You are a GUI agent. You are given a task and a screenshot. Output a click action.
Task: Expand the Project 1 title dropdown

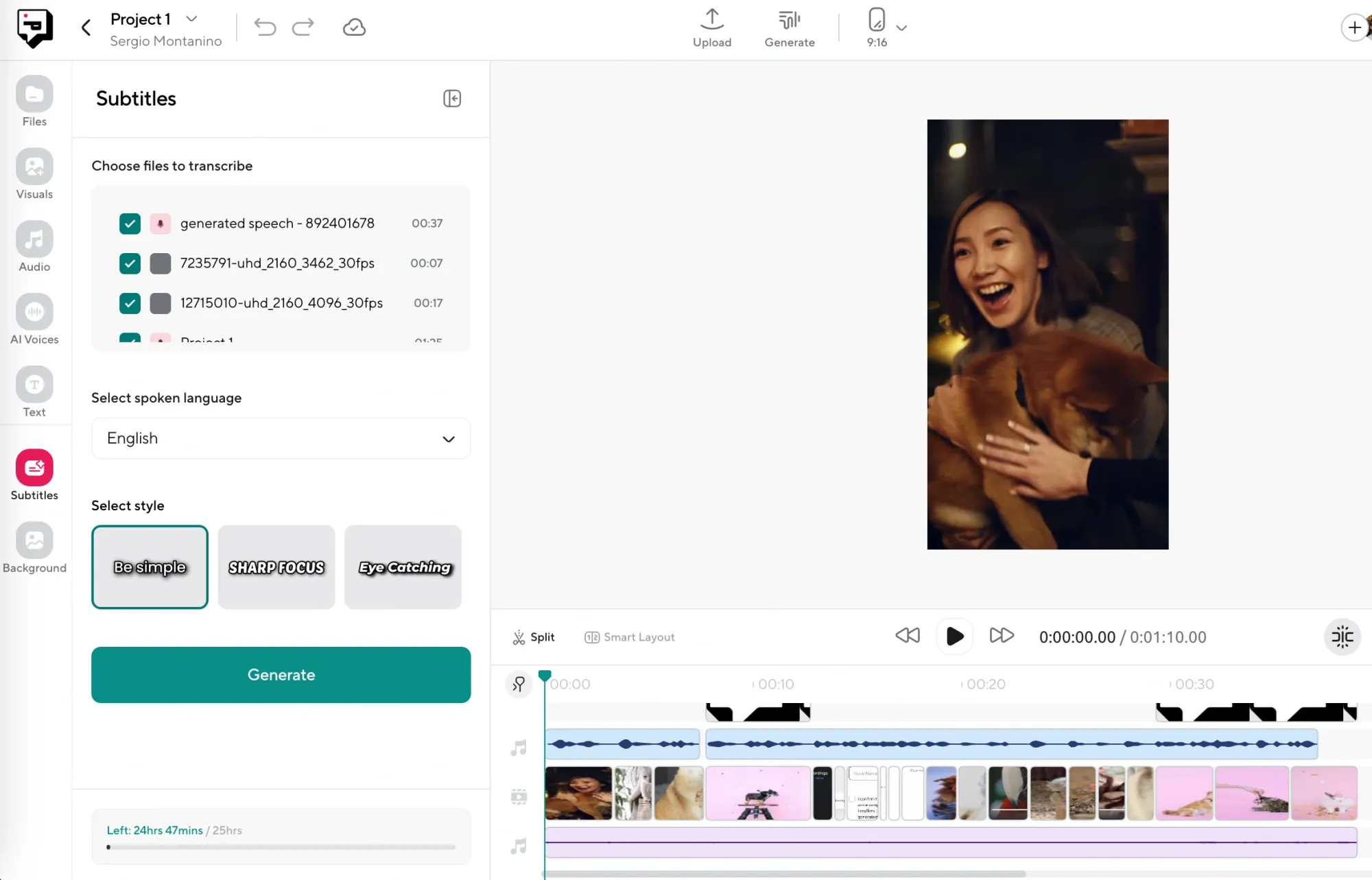coord(191,19)
